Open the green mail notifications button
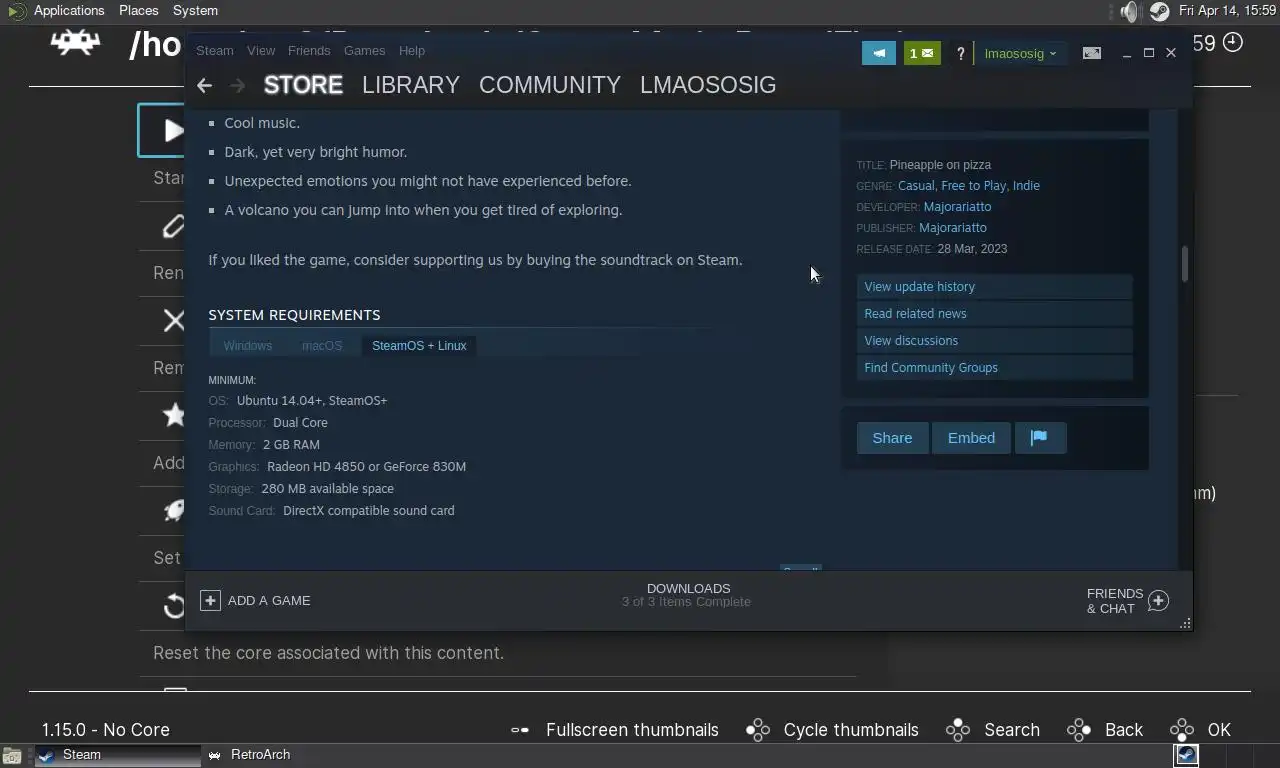1280x768 pixels. point(922,53)
